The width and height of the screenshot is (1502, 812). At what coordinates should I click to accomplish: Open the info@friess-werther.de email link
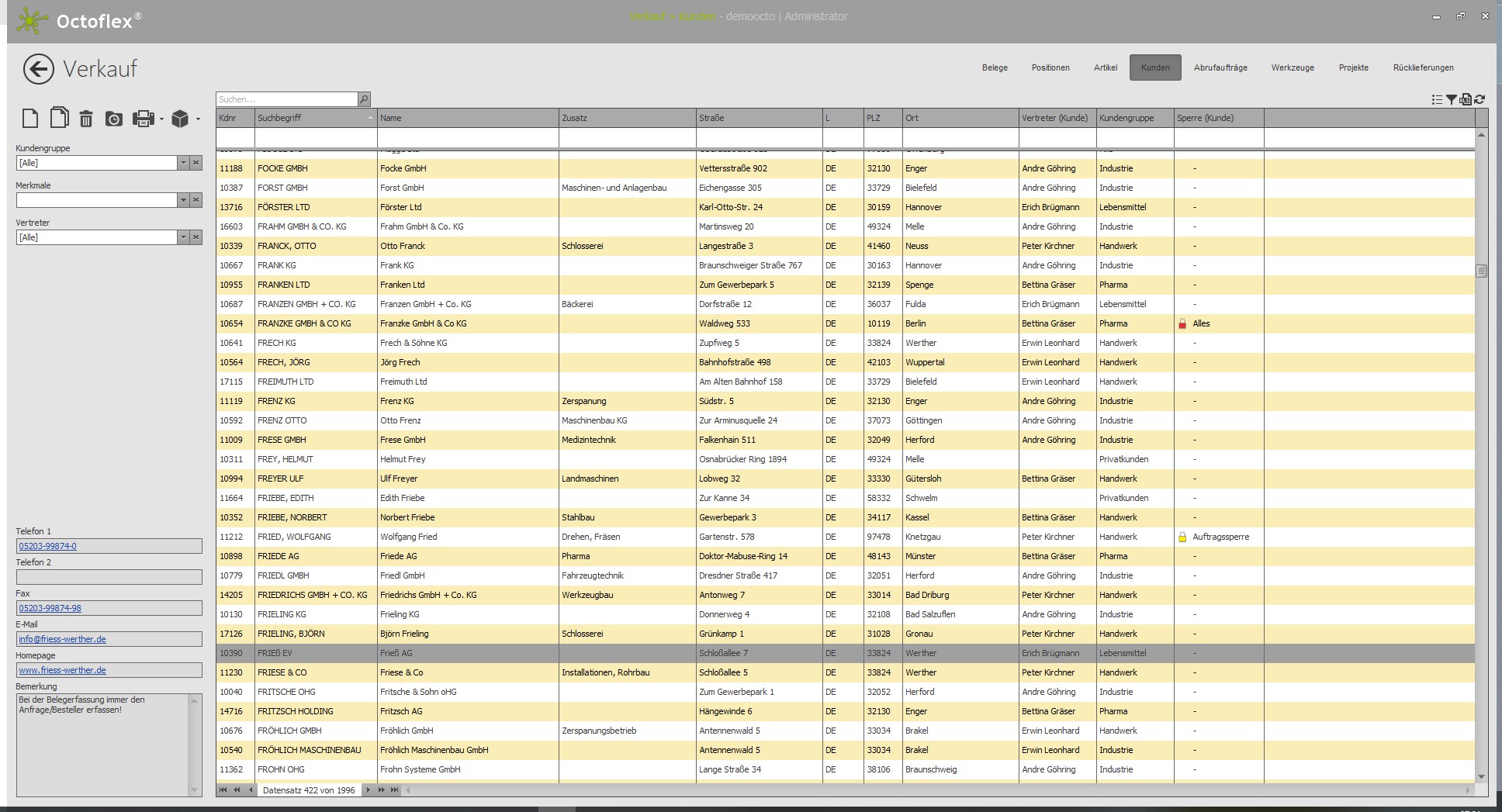point(63,639)
